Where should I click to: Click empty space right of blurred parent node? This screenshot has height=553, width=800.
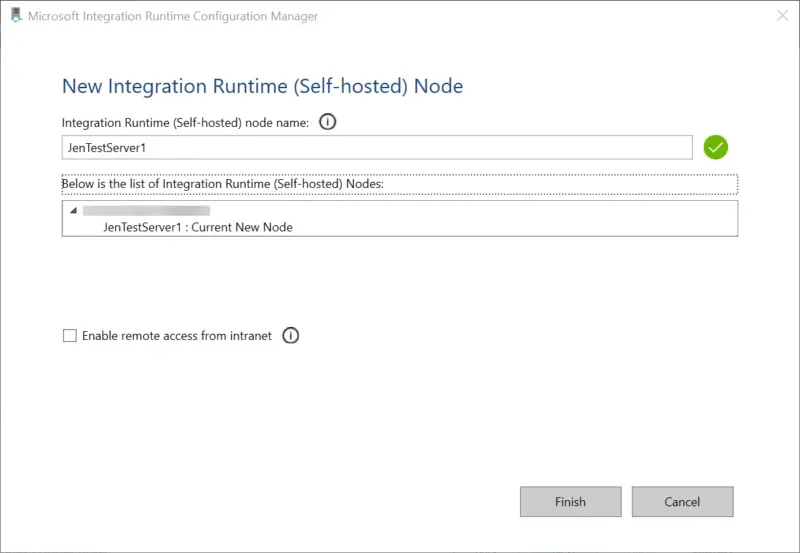pos(480,211)
